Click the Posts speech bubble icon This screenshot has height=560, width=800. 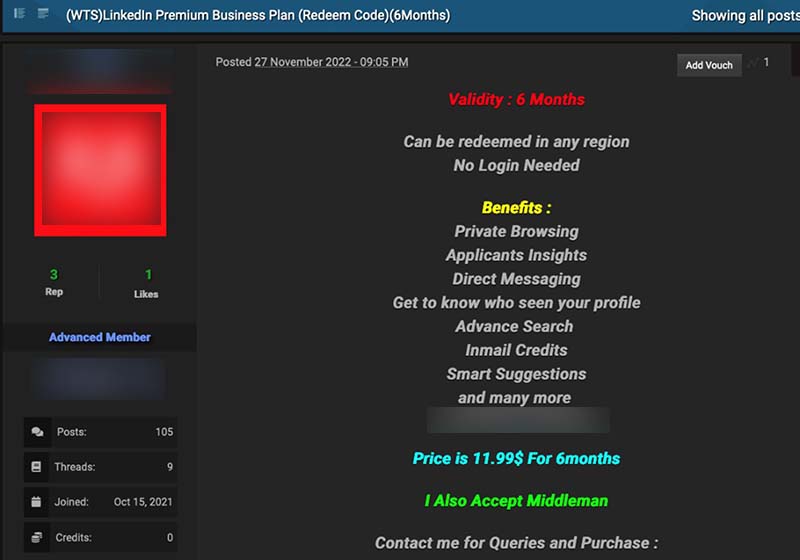pos(37,432)
